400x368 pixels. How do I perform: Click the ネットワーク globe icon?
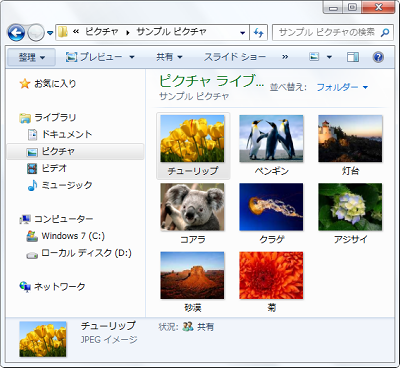point(25,287)
